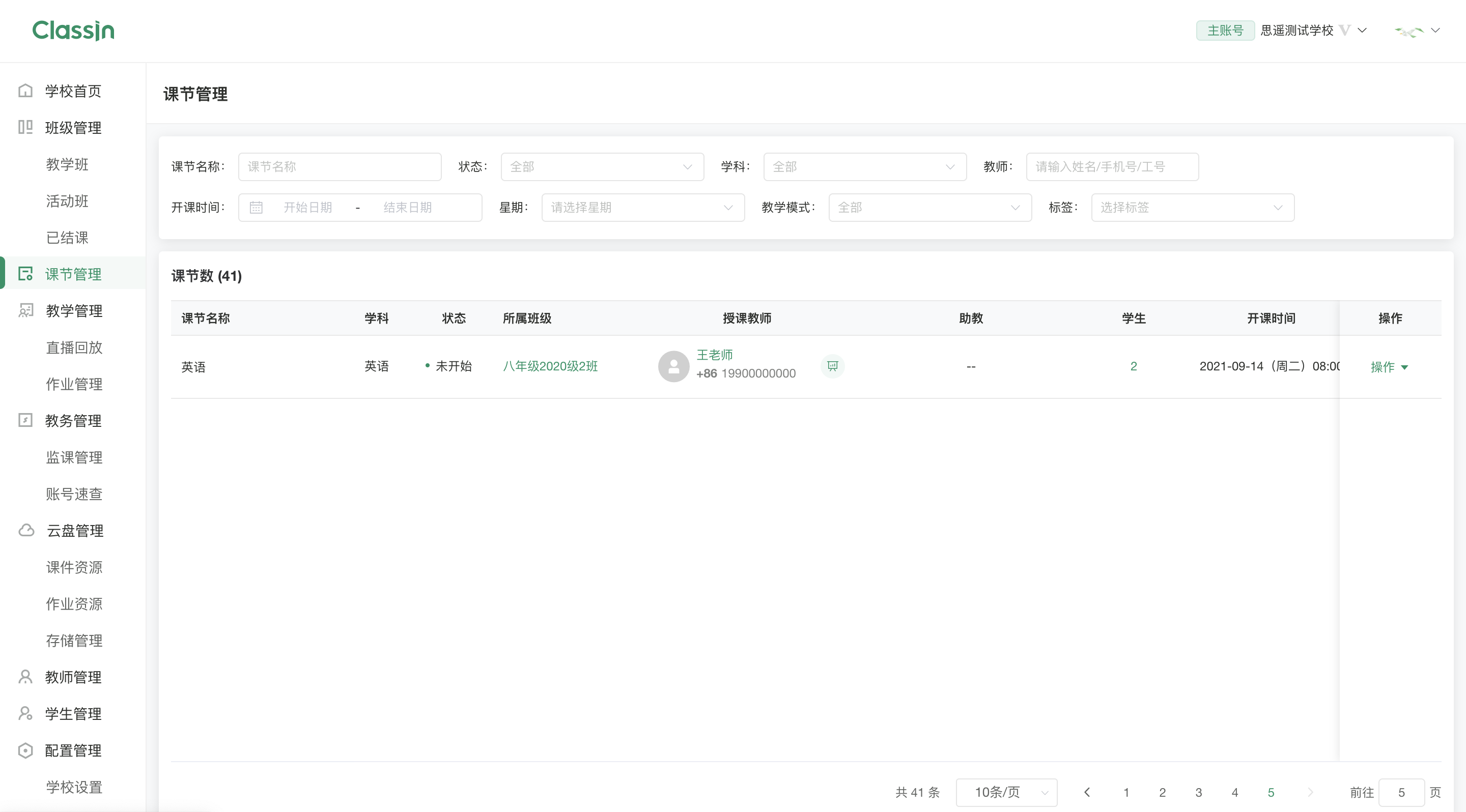Go to page 2
Screen dimensions: 1466x812
[1162, 792]
